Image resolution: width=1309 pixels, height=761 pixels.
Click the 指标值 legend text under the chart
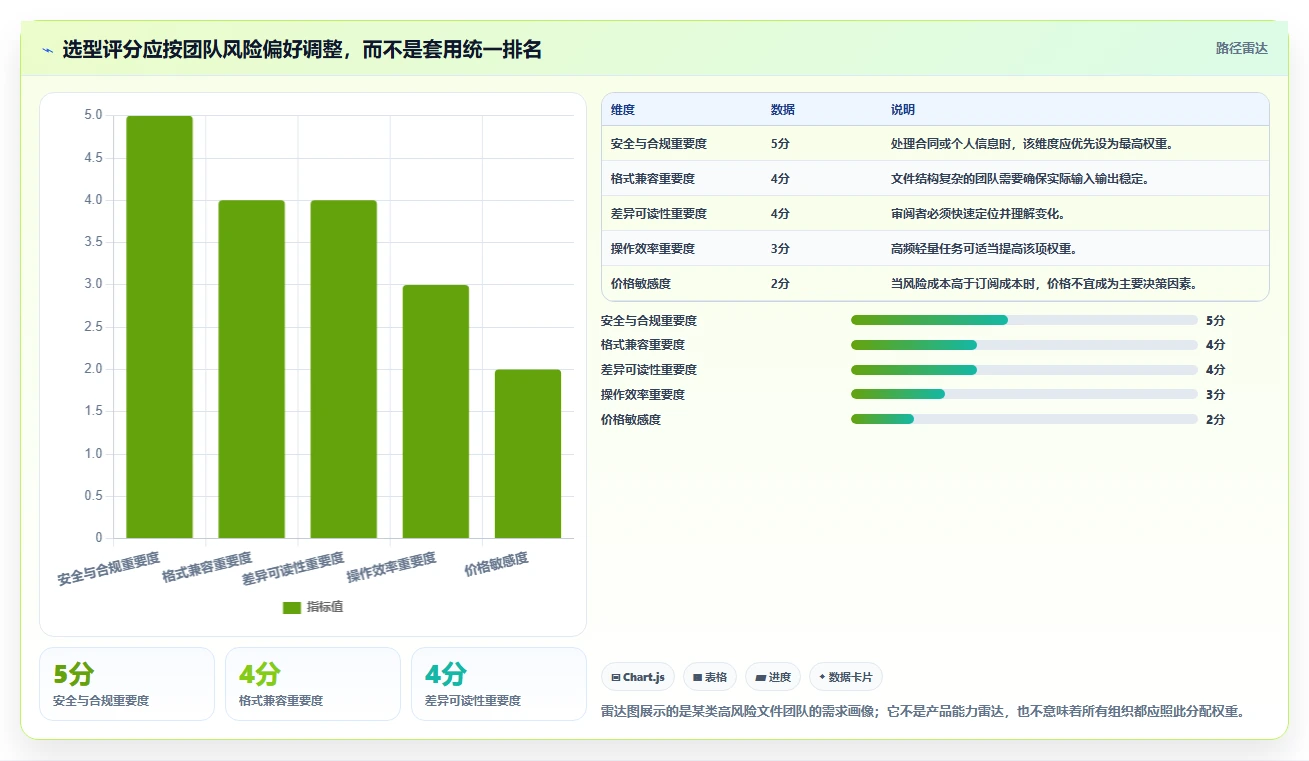(x=324, y=607)
